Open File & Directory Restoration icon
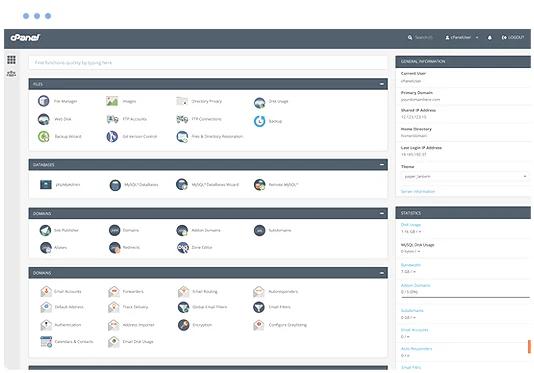Viewport: 534px width, 373px height. pos(182,136)
